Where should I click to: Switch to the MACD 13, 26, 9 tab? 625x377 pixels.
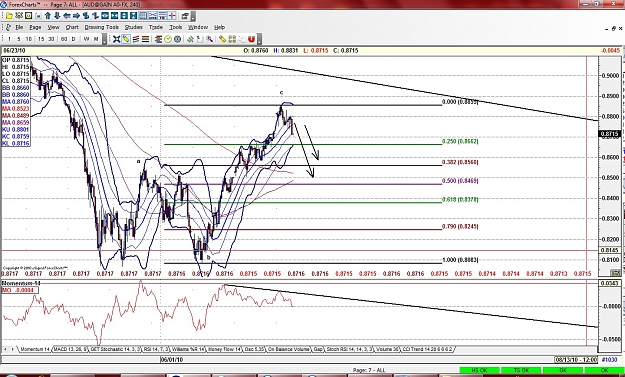click(70, 349)
